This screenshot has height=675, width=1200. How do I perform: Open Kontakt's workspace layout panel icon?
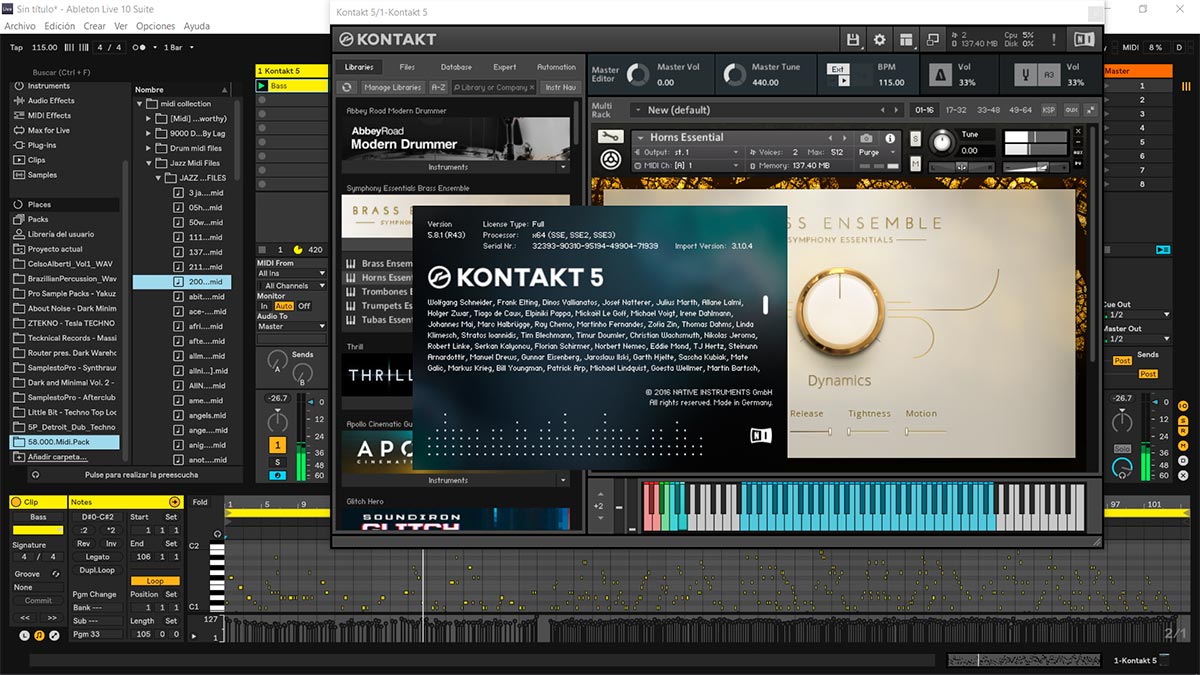coord(906,39)
